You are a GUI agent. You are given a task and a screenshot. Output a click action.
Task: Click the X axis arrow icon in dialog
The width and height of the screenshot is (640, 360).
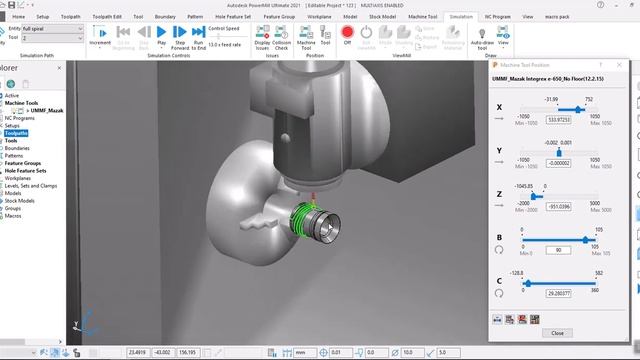coord(499,119)
